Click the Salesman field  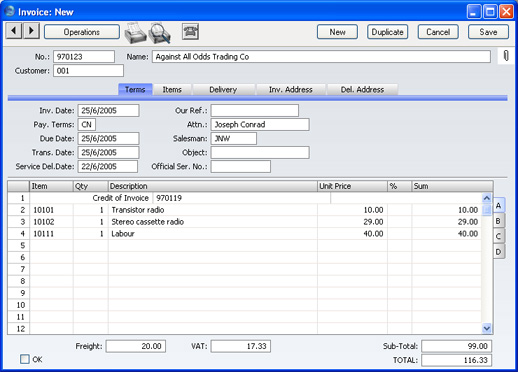coord(234,139)
